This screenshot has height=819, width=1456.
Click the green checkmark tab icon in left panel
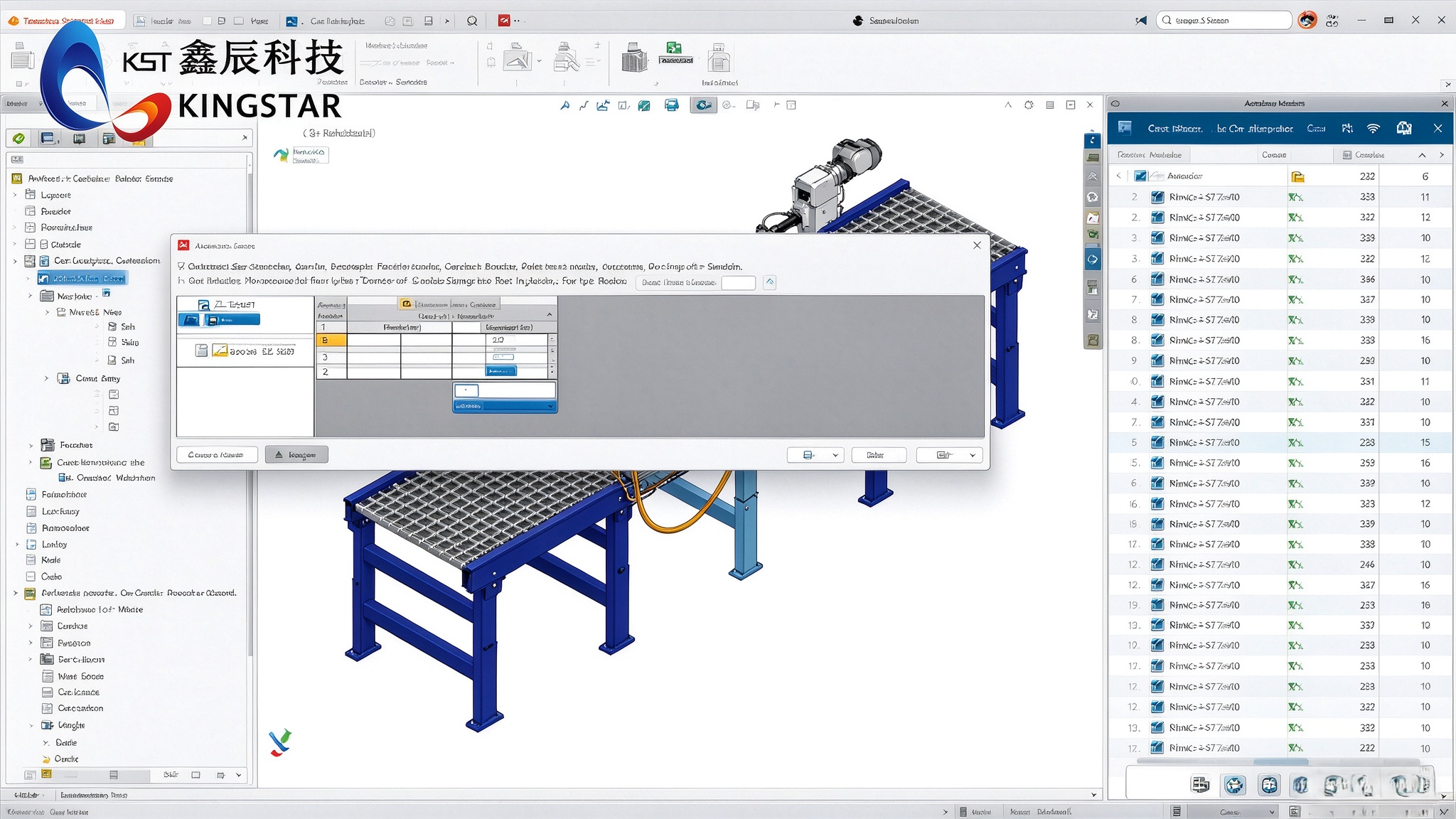[x=19, y=138]
